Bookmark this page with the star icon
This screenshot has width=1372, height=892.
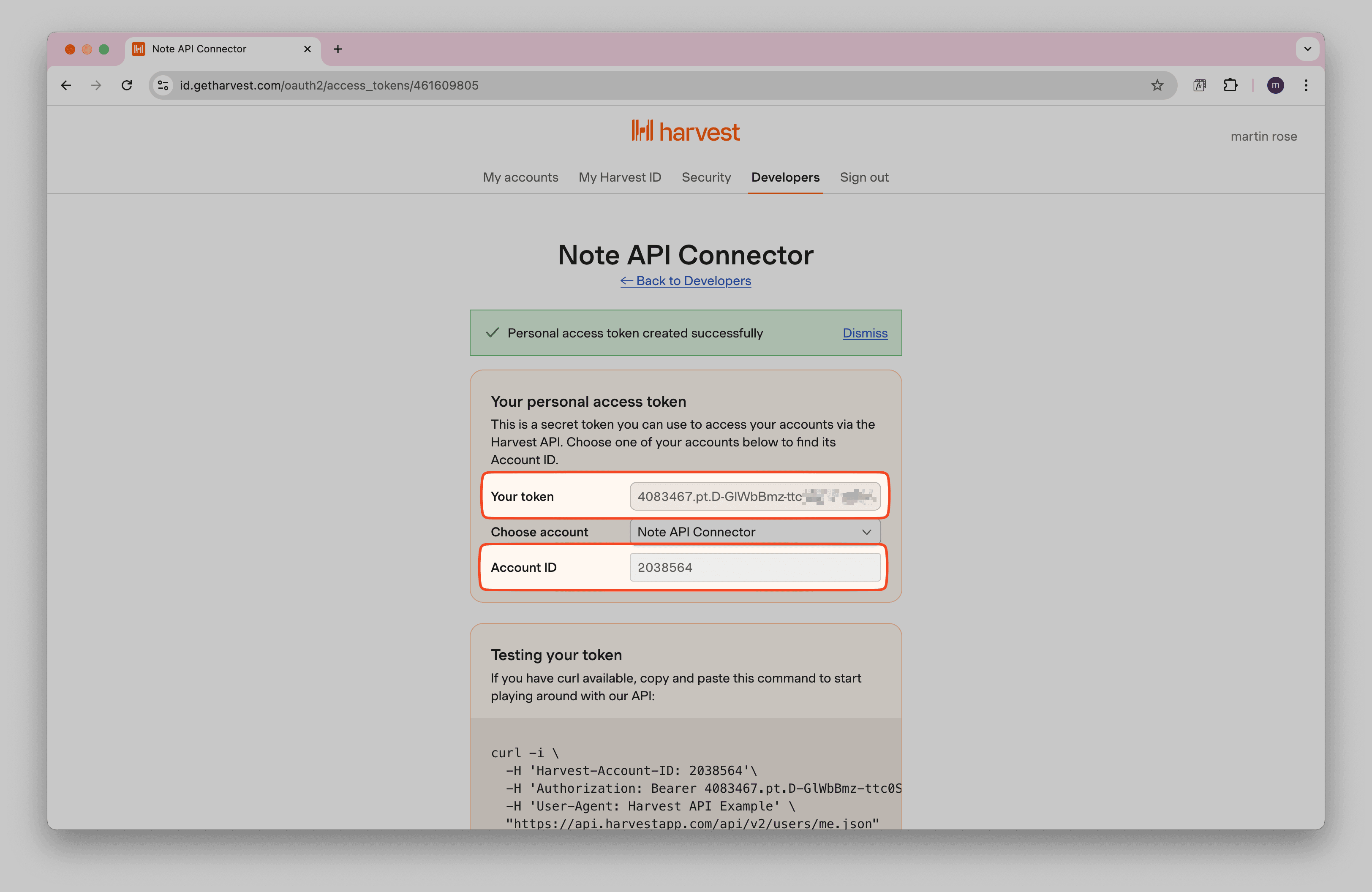point(1157,85)
